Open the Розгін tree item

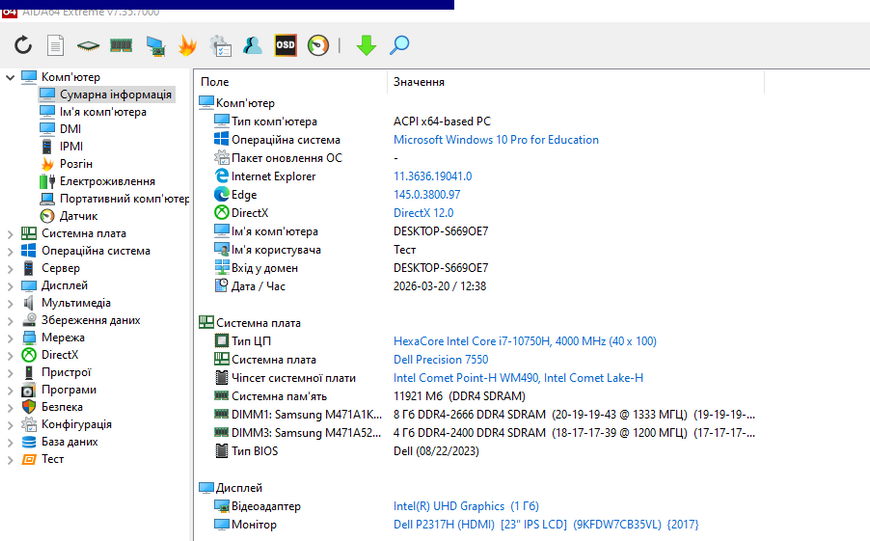point(76,164)
